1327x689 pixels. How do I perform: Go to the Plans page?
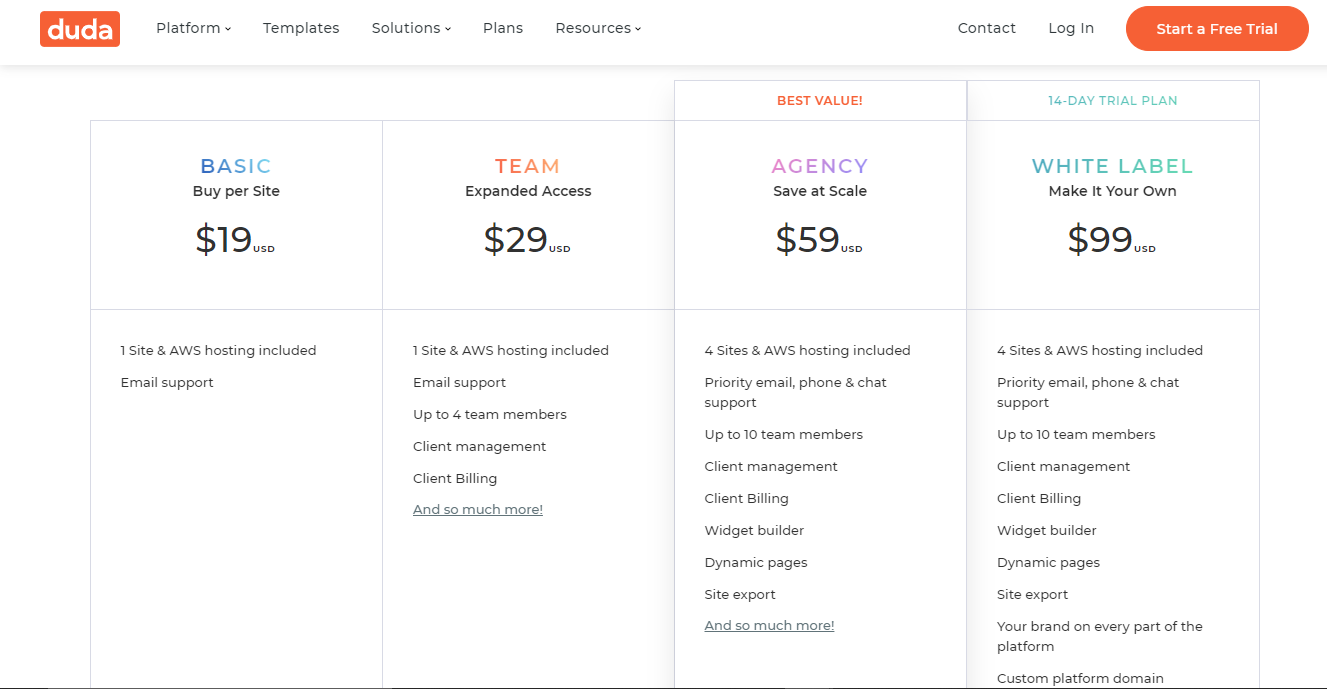(x=503, y=28)
